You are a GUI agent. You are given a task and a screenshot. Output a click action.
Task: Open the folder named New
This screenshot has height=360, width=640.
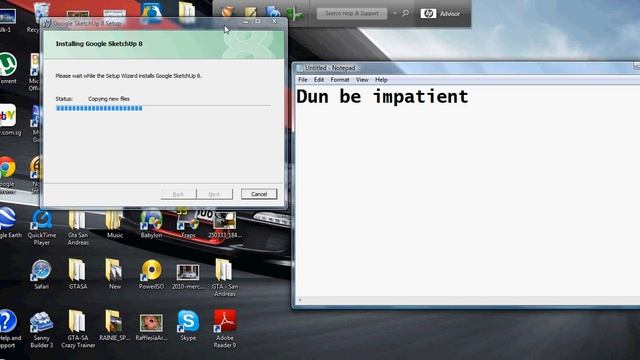114,270
